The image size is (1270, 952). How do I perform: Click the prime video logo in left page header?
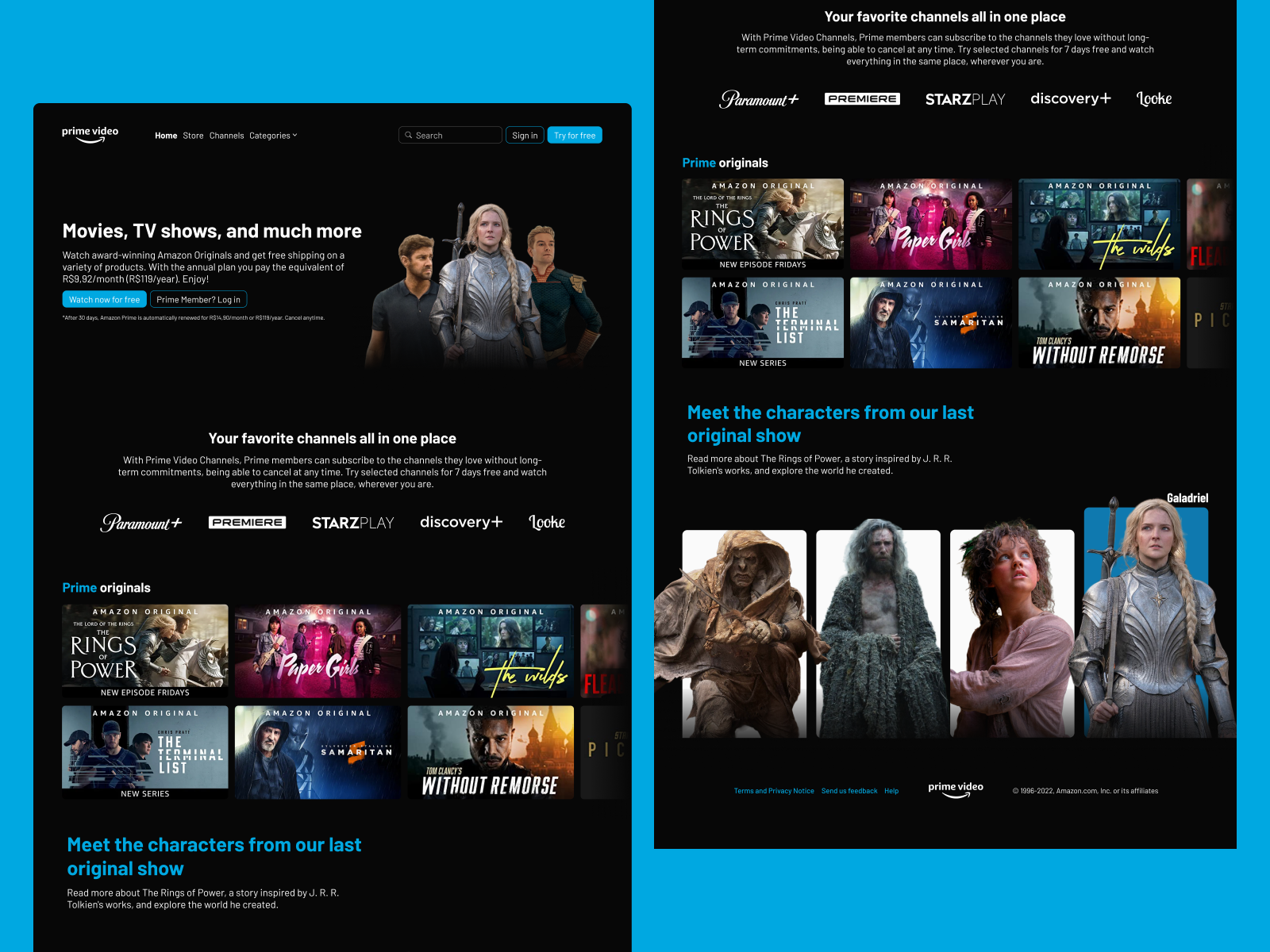click(90, 135)
